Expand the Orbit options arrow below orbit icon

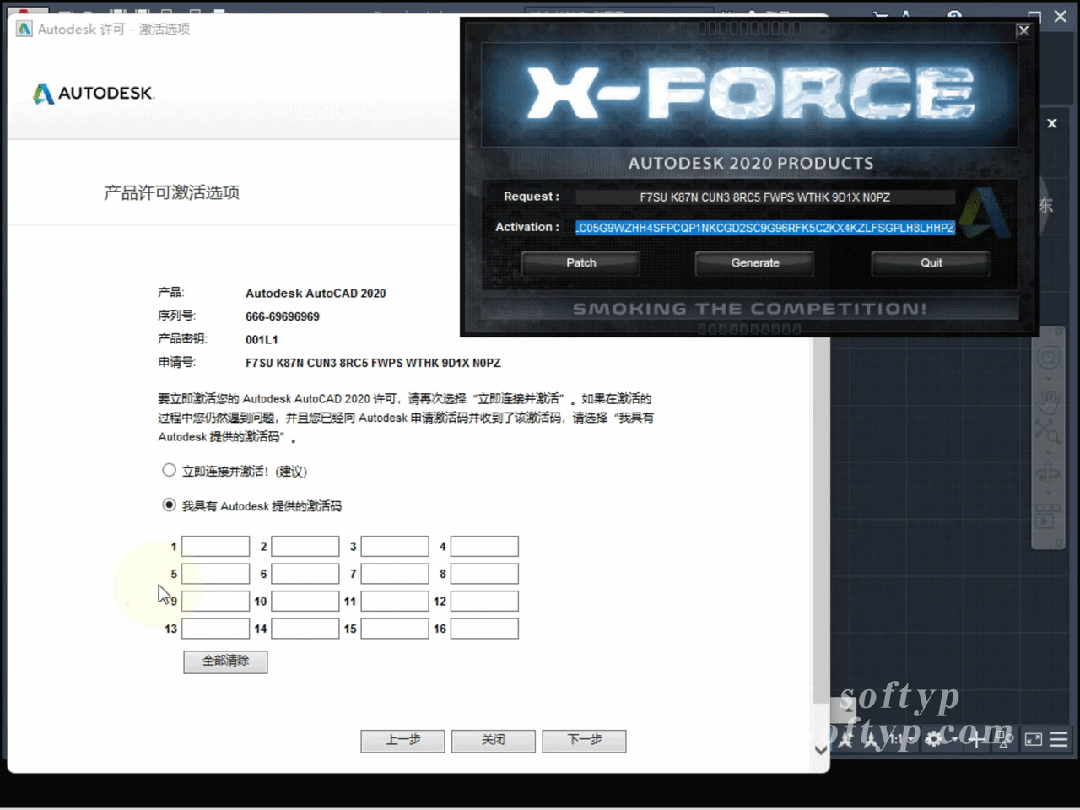[1048, 493]
